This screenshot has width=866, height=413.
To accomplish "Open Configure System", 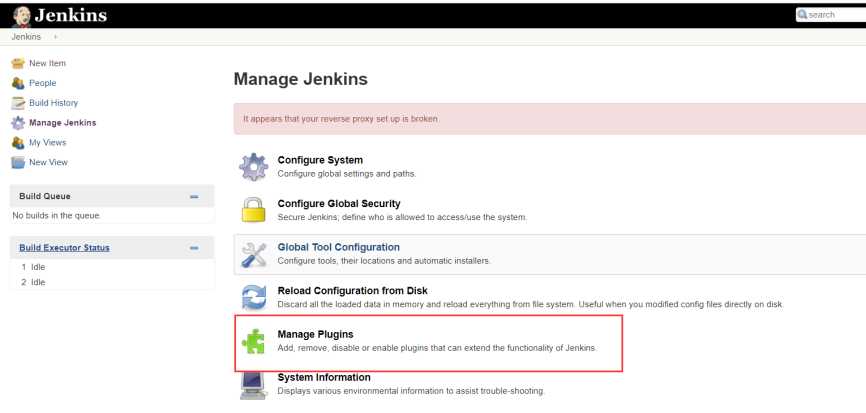I will pos(320,160).
